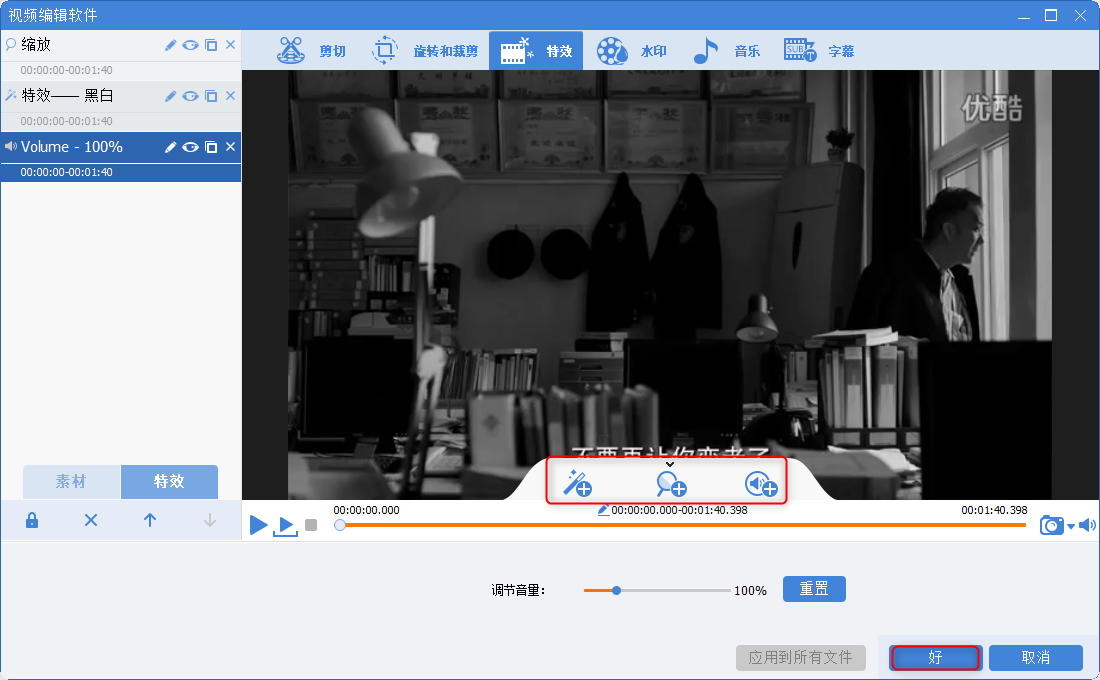The width and height of the screenshot is (1100, 680).
Task: Click the 调节音量 label
Action: pos(518,591)
